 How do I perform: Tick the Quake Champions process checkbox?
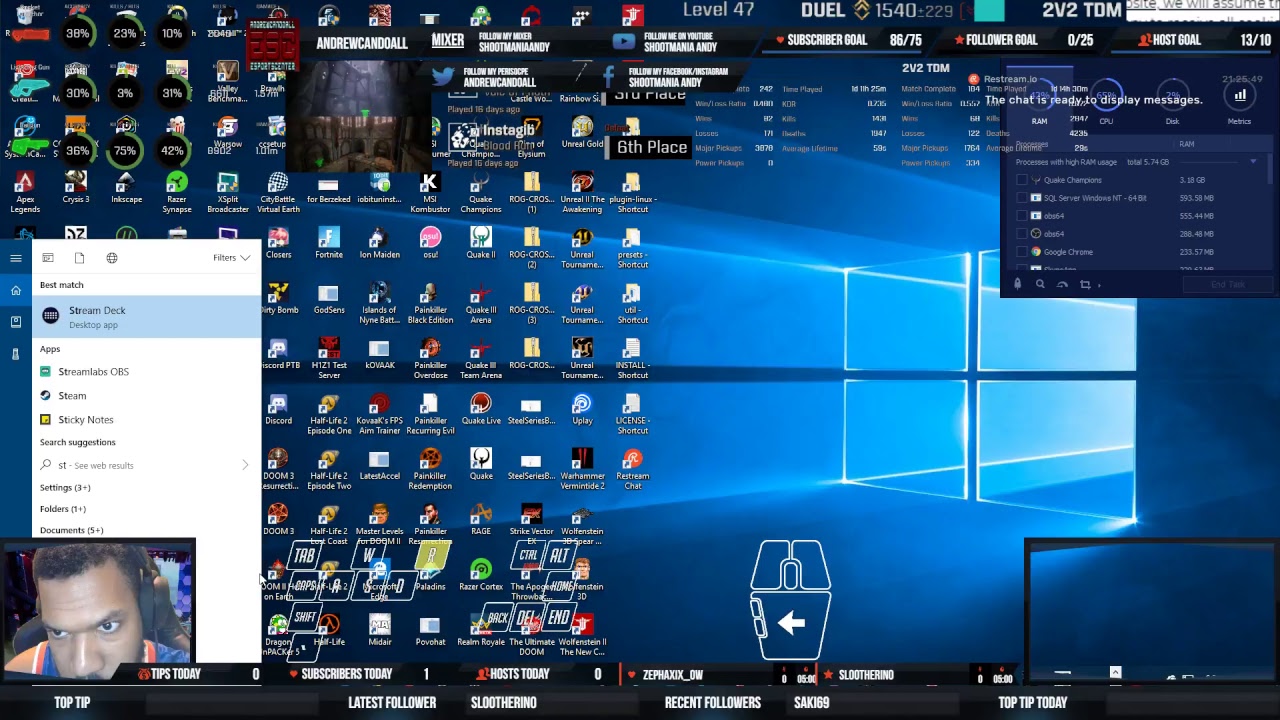pos(1021,180)
